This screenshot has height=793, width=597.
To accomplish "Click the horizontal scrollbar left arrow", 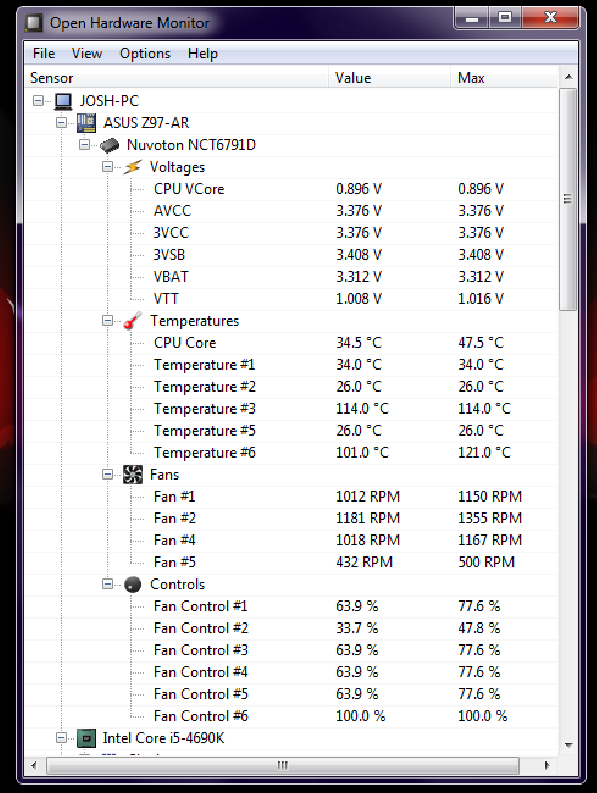I will (x=34, y=765).
